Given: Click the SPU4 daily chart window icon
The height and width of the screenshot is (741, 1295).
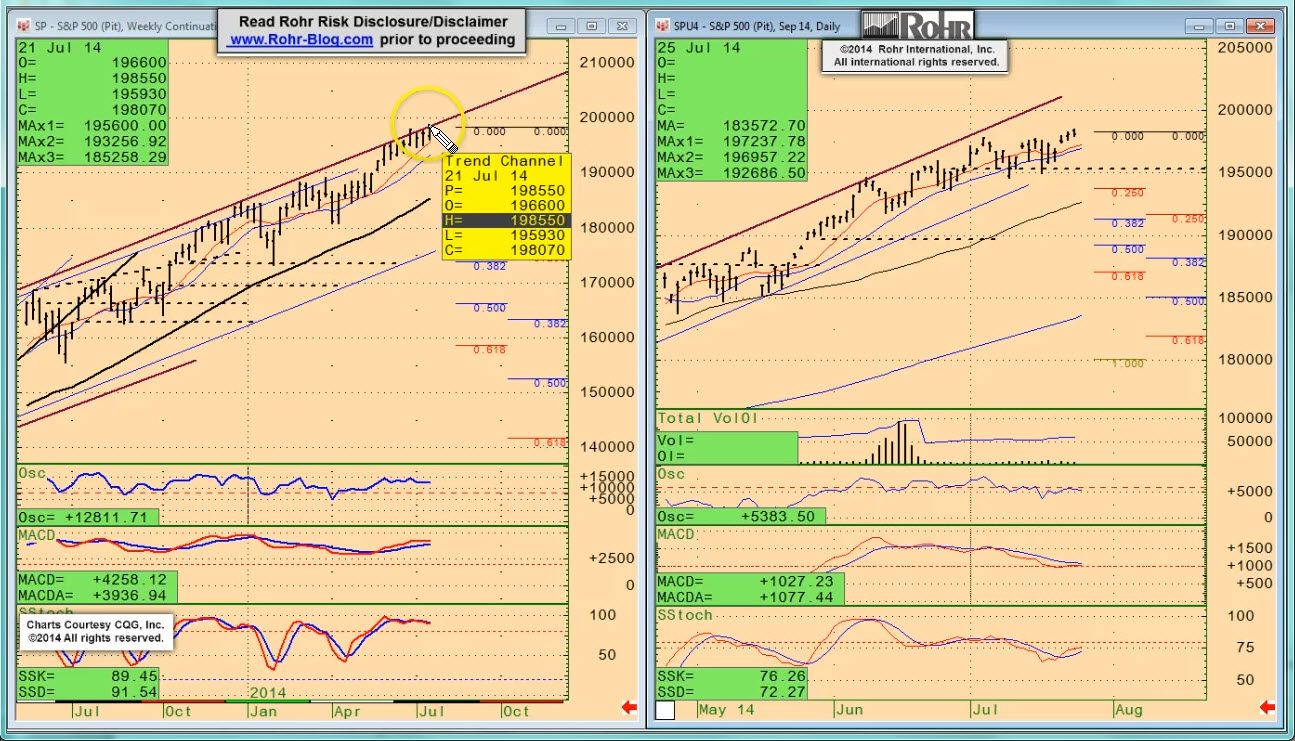Looking at the screenshot, I should tap(661, 26).
